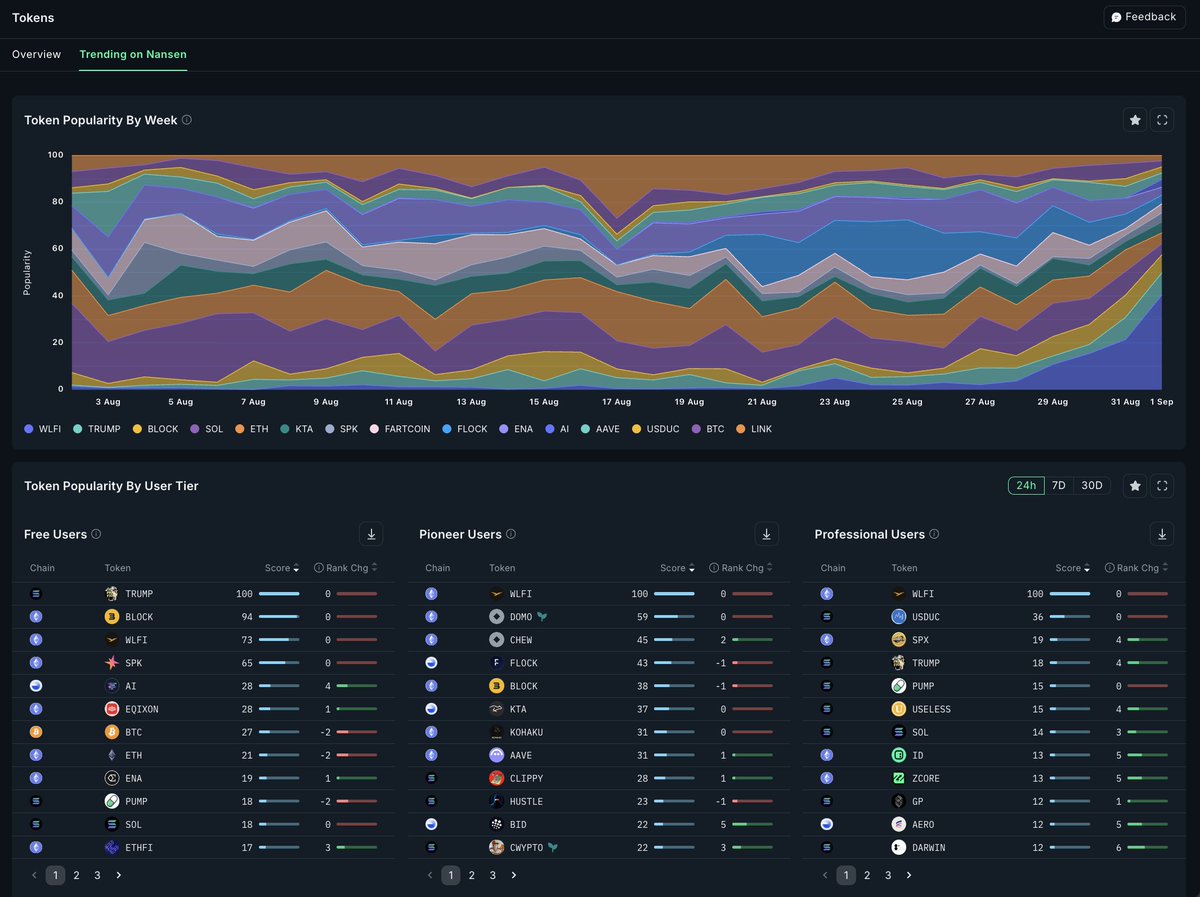Download the Pioneer Users table
This screenshot has width=1200, height=897.
pos(766,534)
